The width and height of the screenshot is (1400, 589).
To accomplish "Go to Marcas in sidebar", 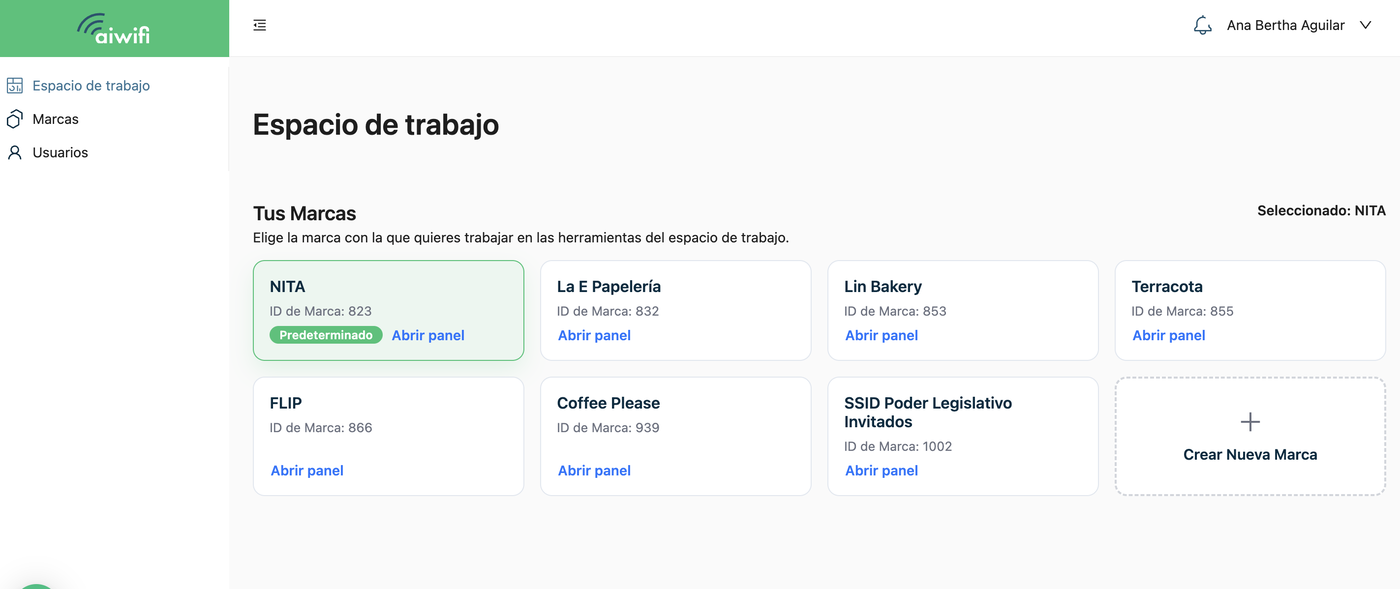I will tap(56, 119).
